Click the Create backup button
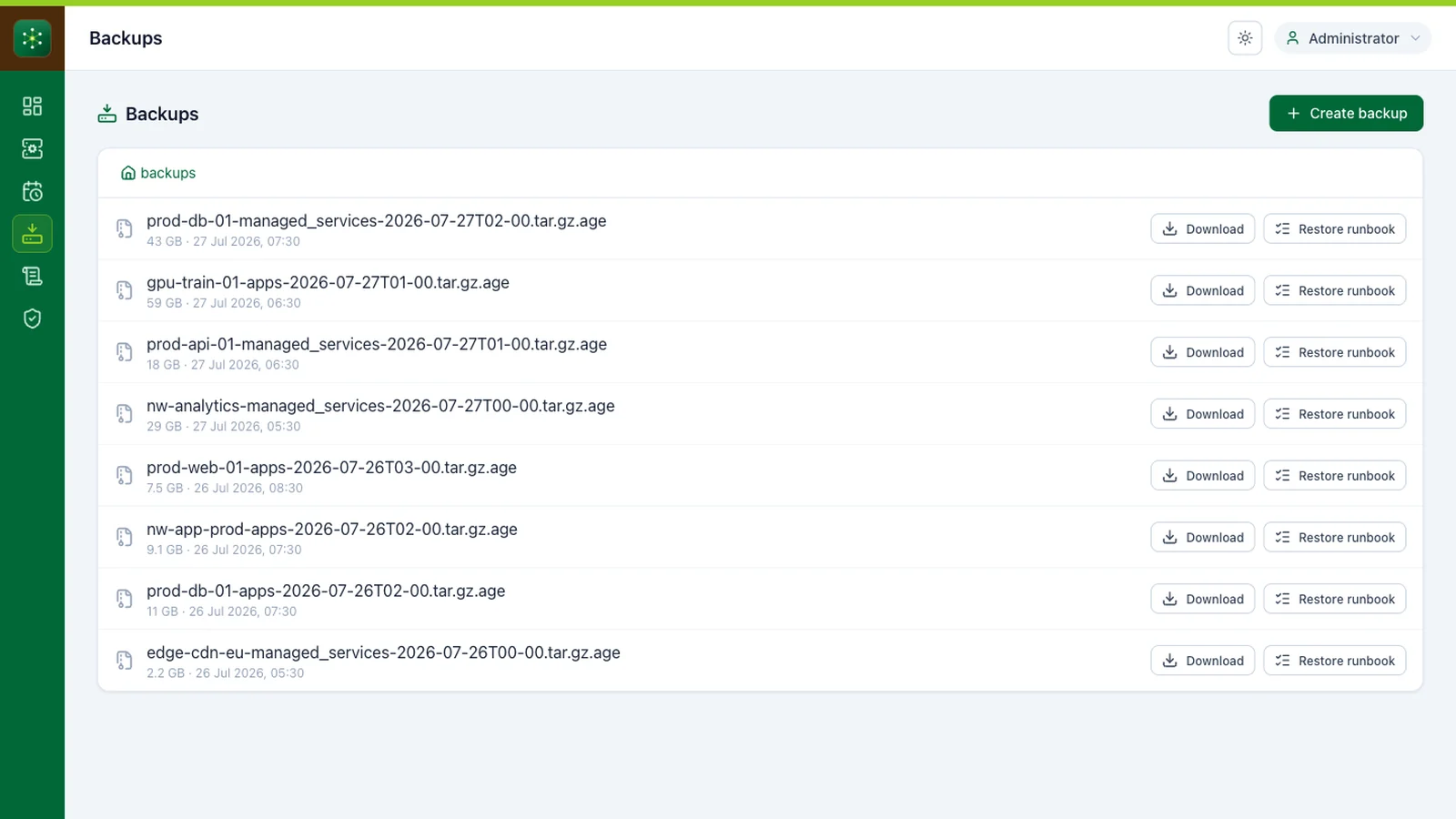This screenshot has height=819, width=1456. tap(1346, 114)
